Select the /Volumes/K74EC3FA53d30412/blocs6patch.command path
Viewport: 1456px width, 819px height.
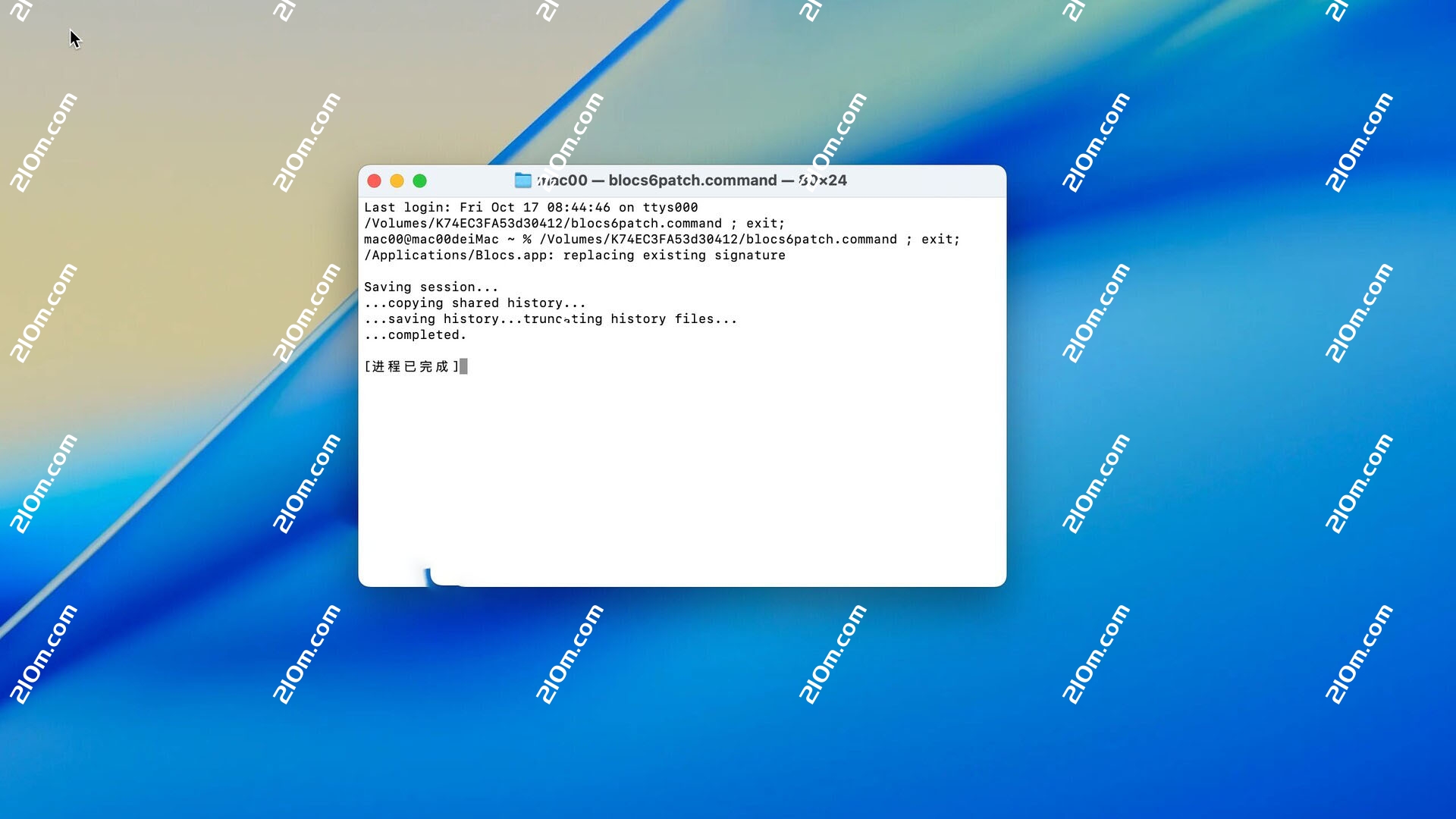[541, 223]
